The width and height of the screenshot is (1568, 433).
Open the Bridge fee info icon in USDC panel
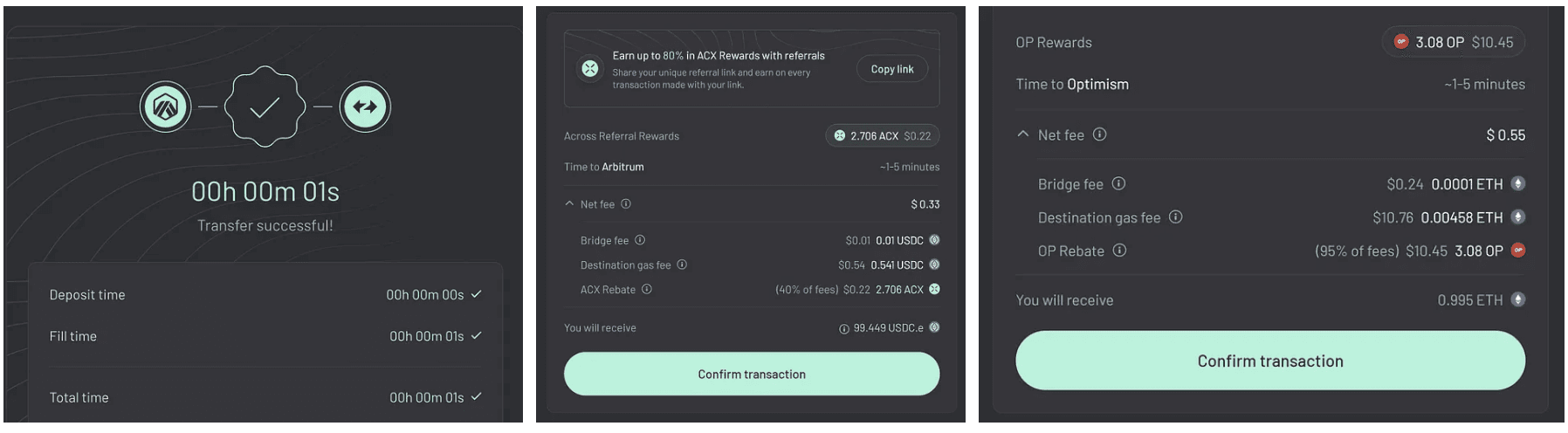[x=640, y=240]
